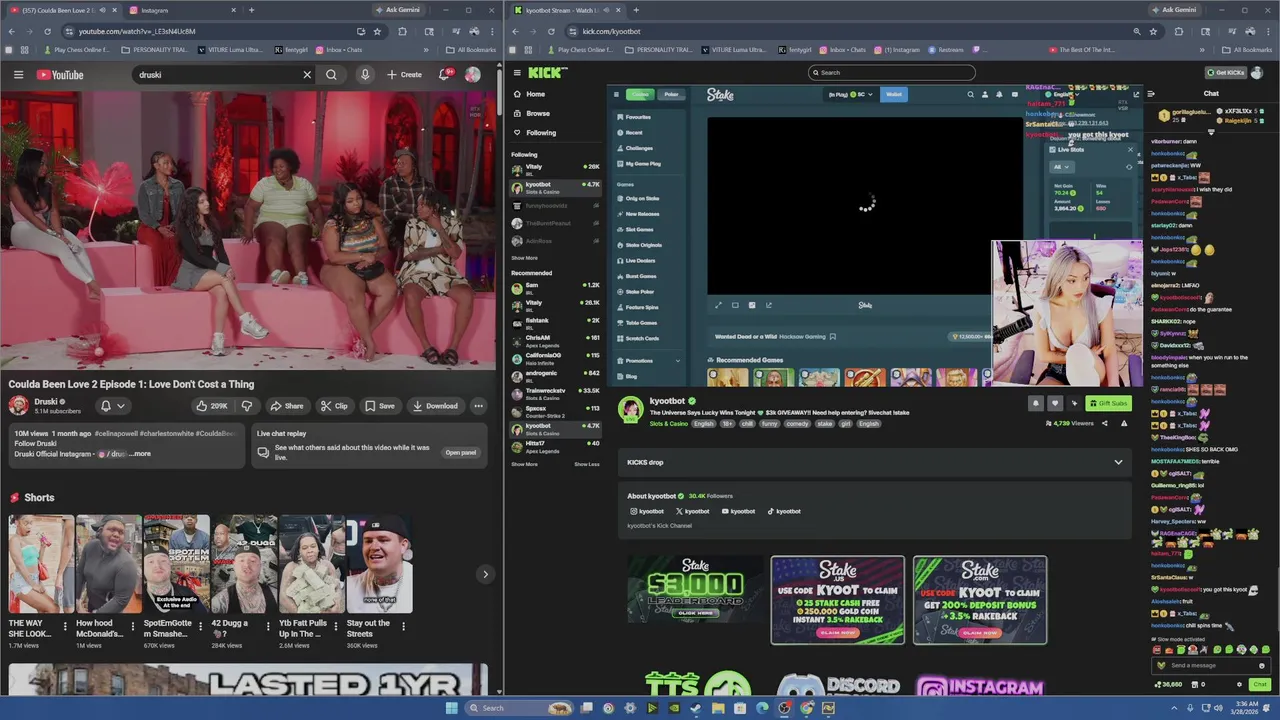Click the Gift Subs button

(1108, 403)
